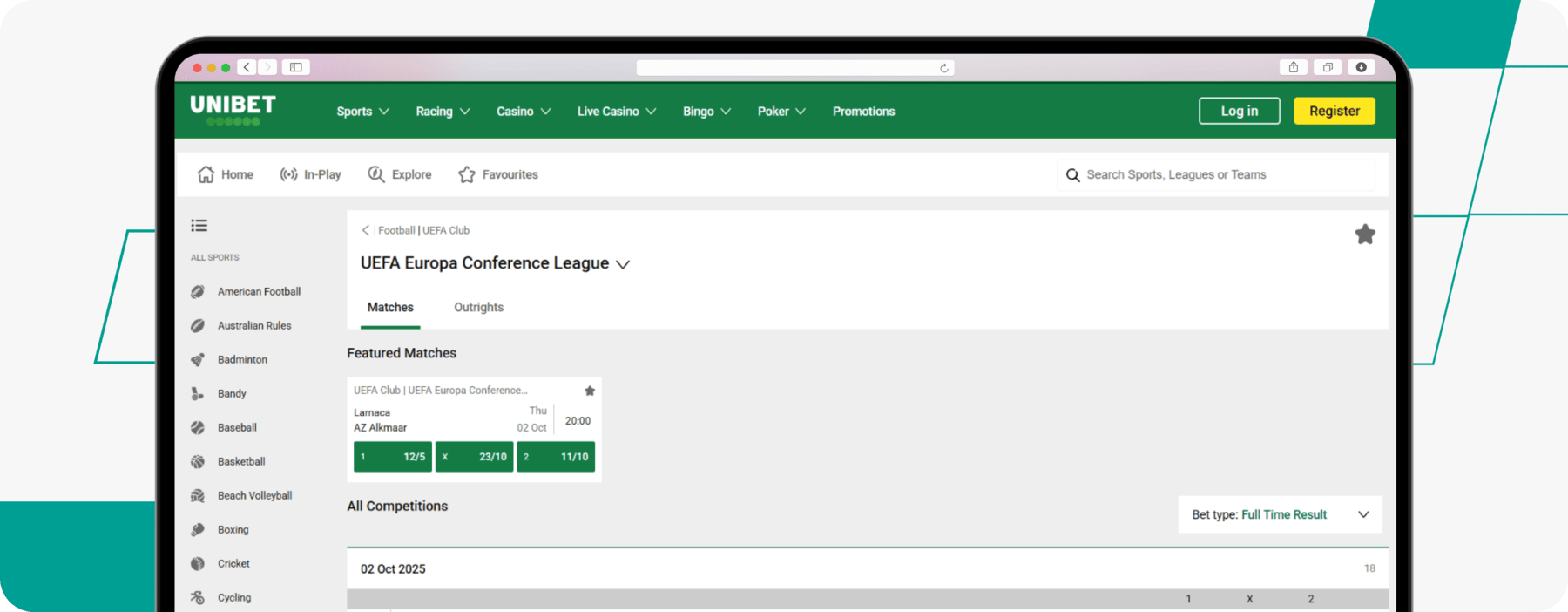Open the American Football text in sidebar
This screenshot has width=1568, height=612.
coord(259,292)
